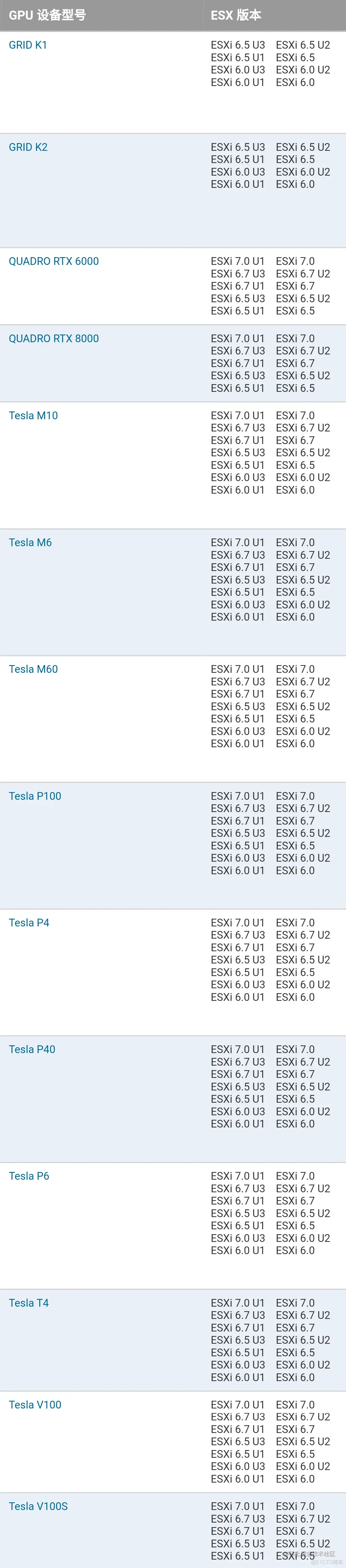Open the Tesla P40 link
Screen dimensions: 346x1568
32,1050
